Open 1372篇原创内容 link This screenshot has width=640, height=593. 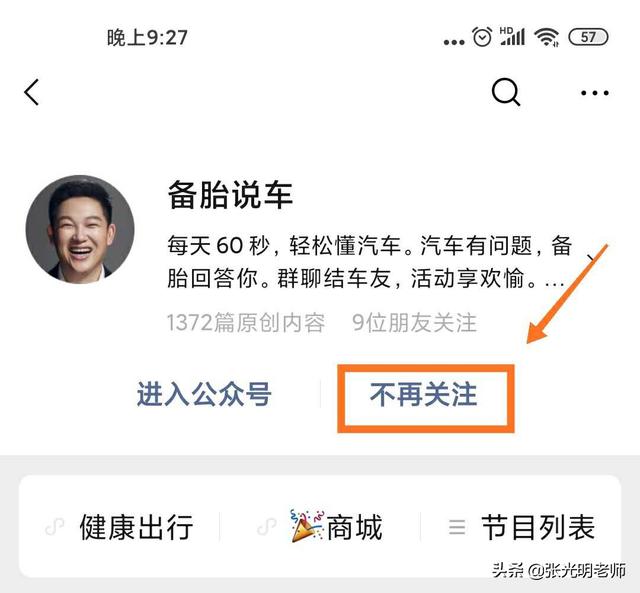pyautogui.click(x=246, y=323)
